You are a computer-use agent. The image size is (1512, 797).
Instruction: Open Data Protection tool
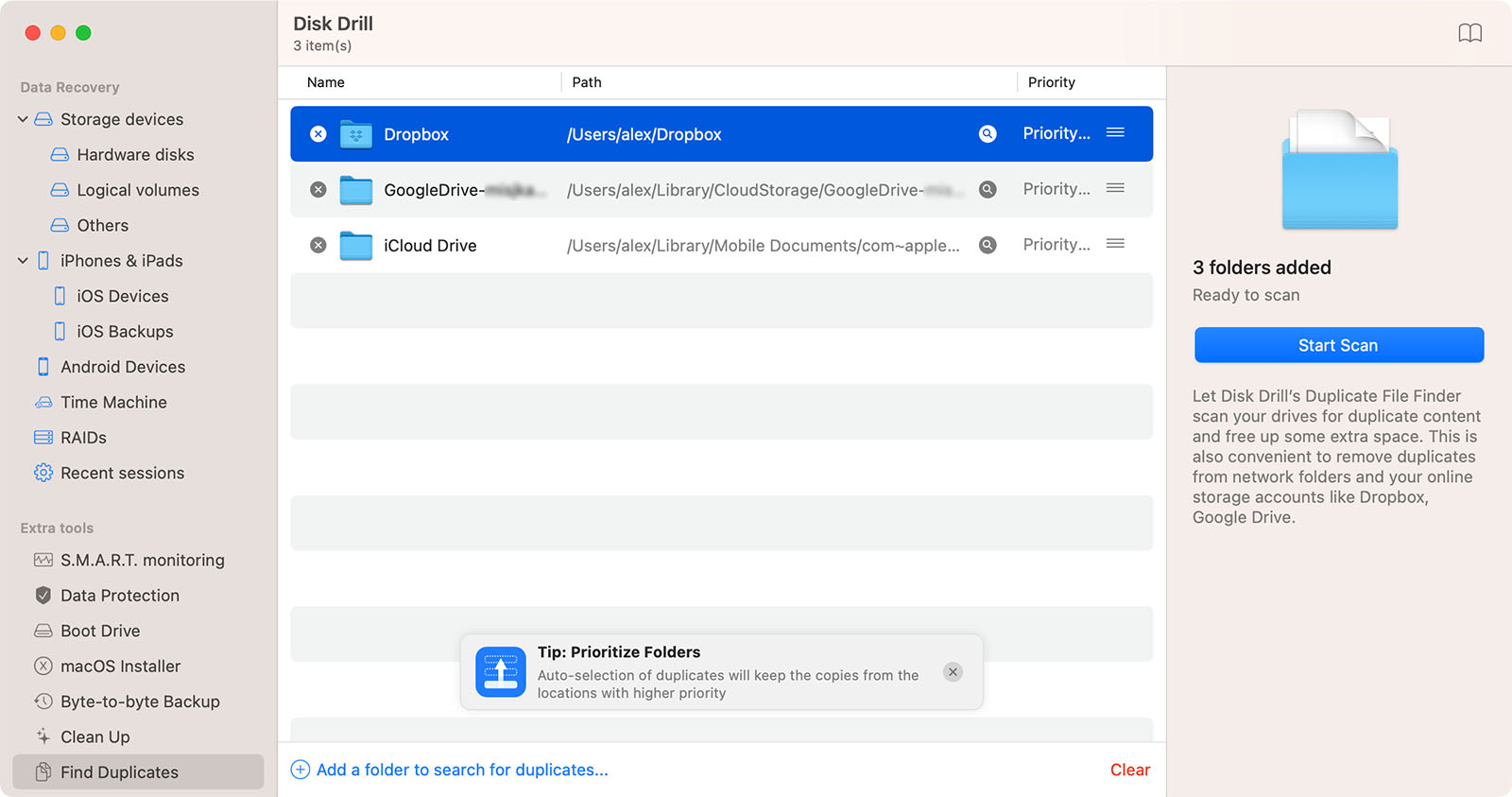point(119,596)
